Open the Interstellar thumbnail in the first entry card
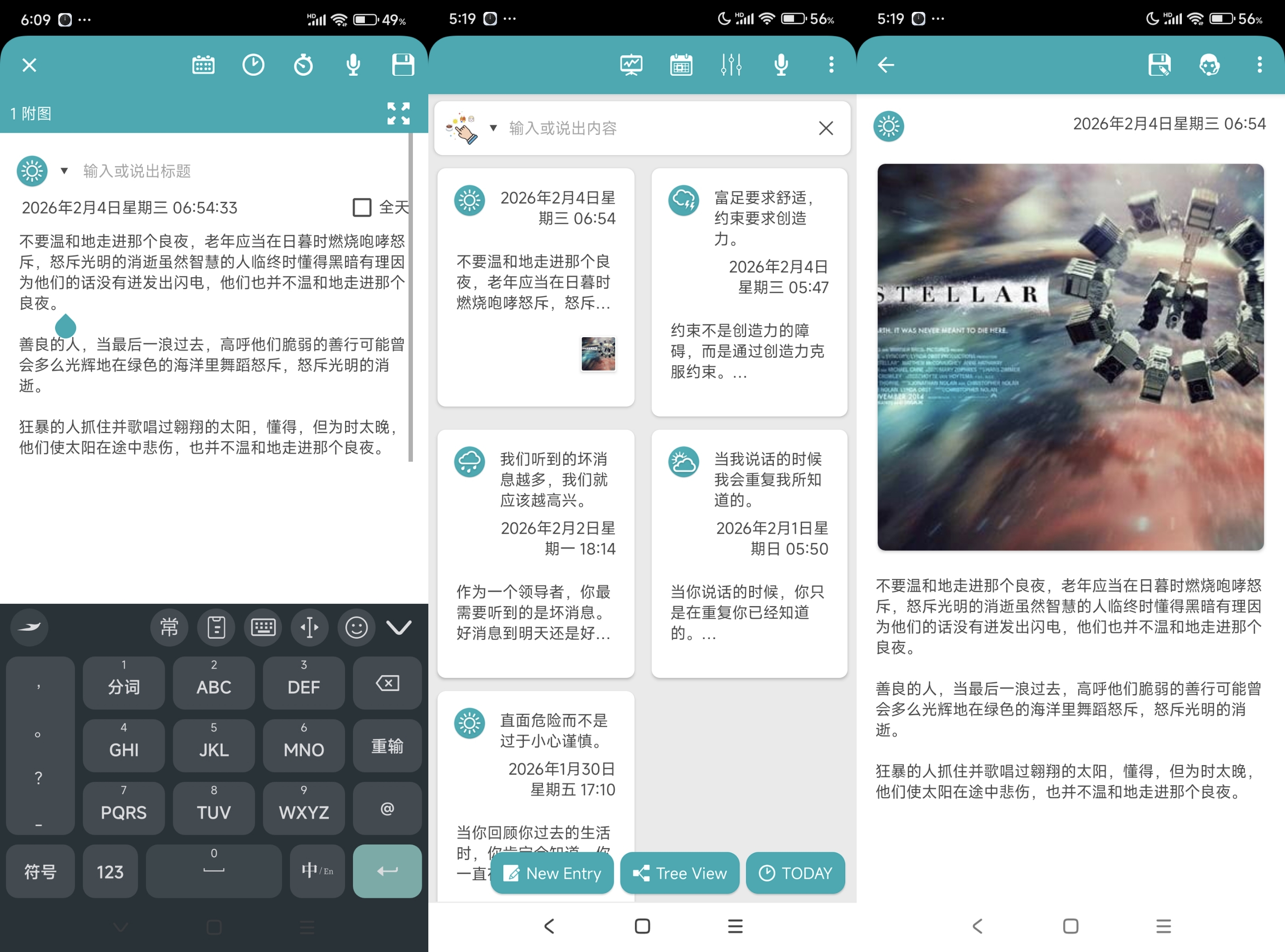This screenshot has width=1285, height=952. 598,354
